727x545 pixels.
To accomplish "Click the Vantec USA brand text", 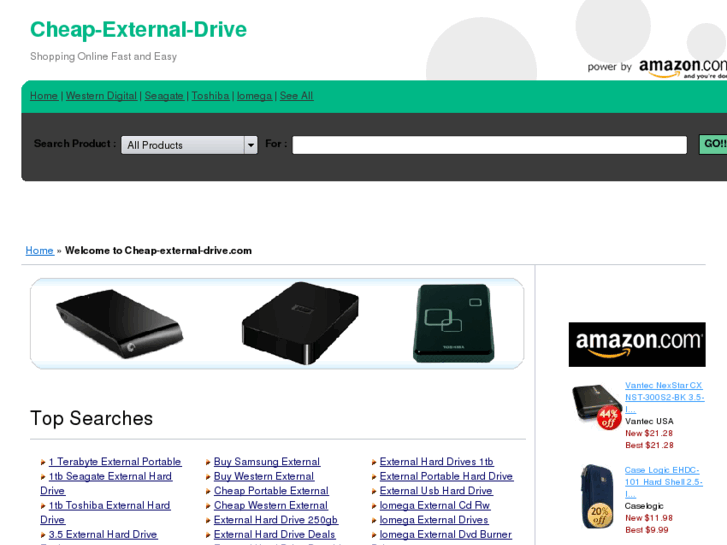I will click(649, 421).
